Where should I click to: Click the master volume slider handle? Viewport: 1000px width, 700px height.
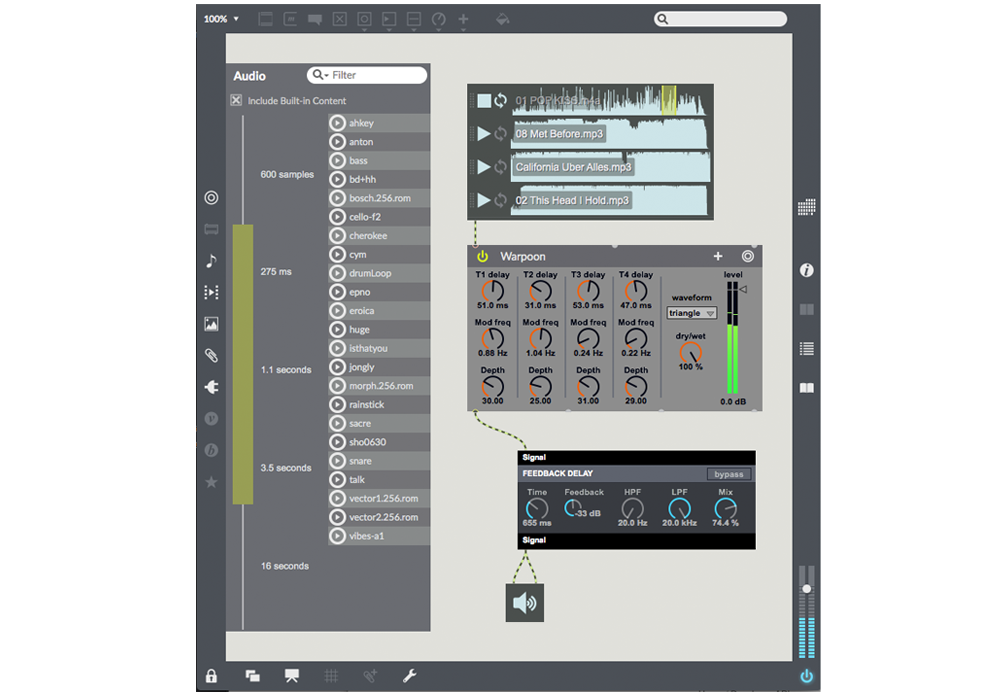[x=807, y=589]
